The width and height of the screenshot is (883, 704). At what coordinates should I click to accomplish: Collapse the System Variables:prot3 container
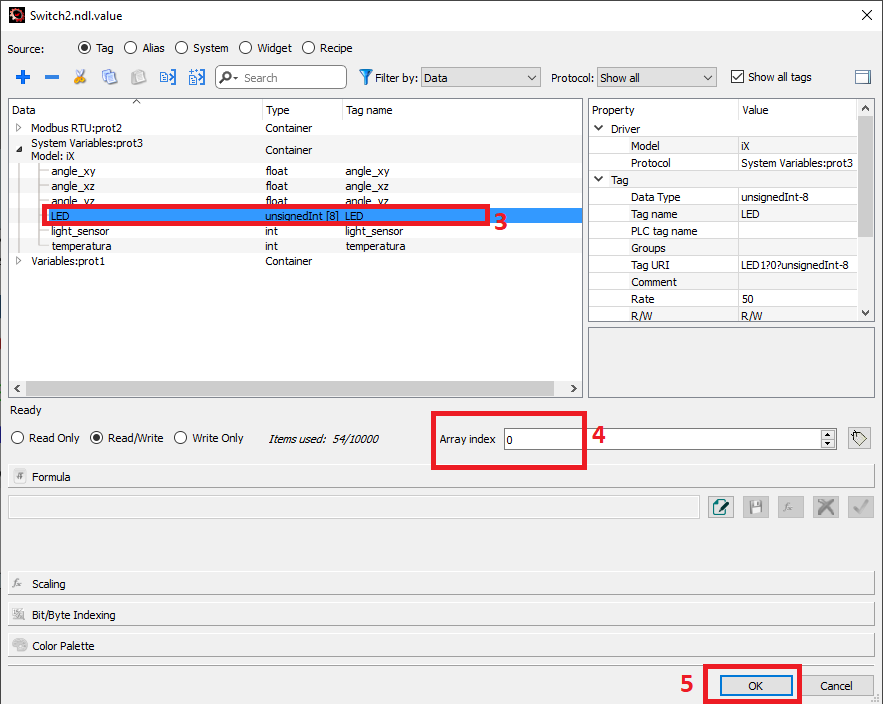click(19, 149)
